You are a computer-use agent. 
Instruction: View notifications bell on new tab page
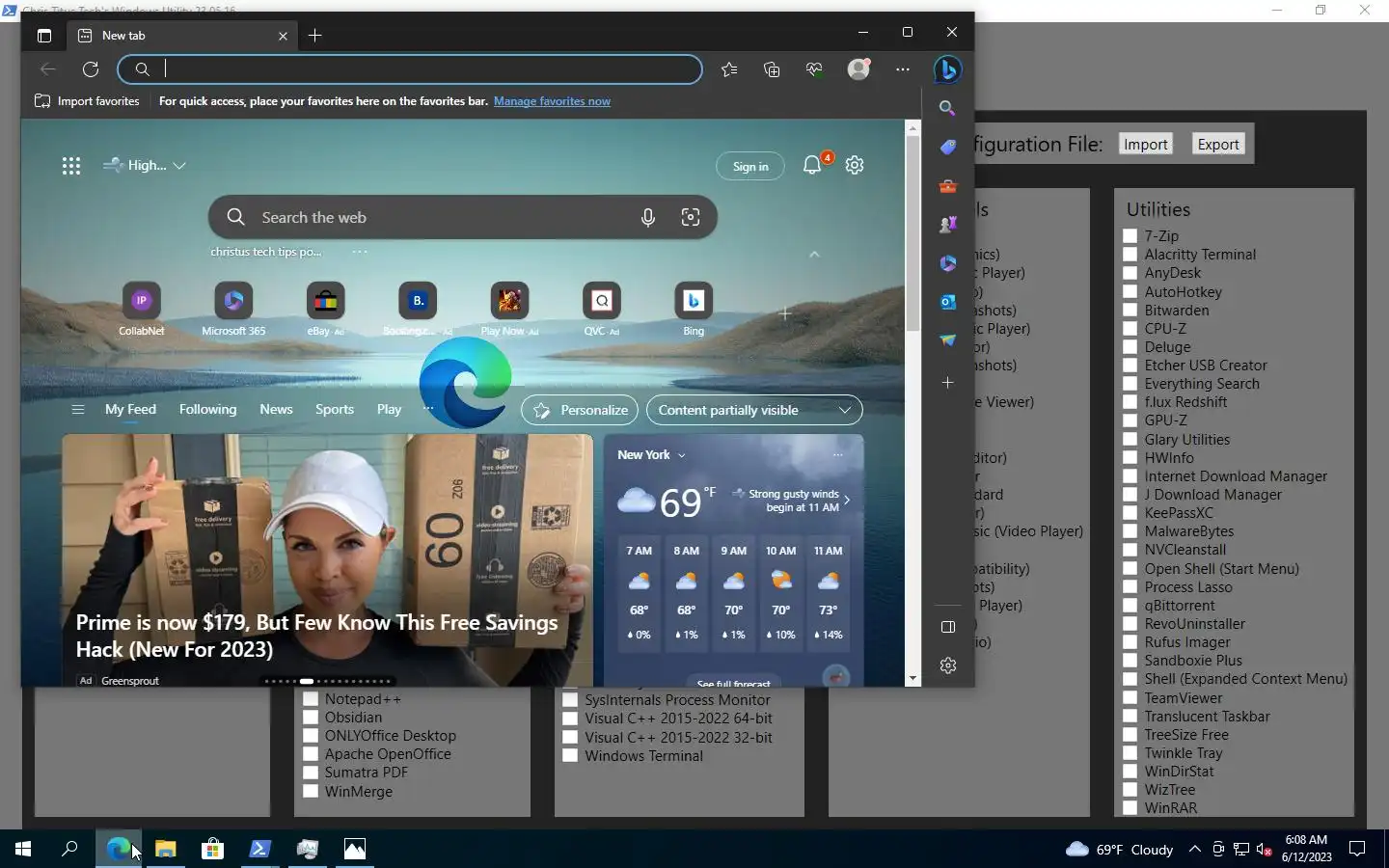(813, 165)
